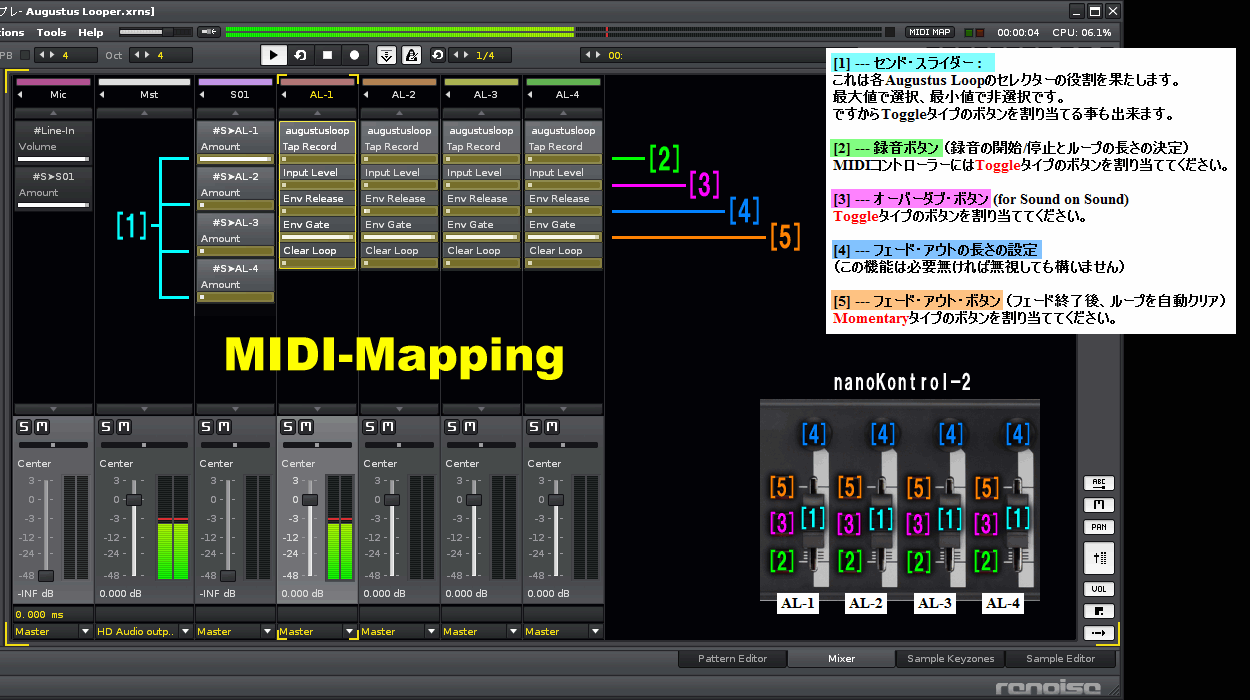
Task: Collapse AL-1 track using its header arrow
Action: pos(285,95)
